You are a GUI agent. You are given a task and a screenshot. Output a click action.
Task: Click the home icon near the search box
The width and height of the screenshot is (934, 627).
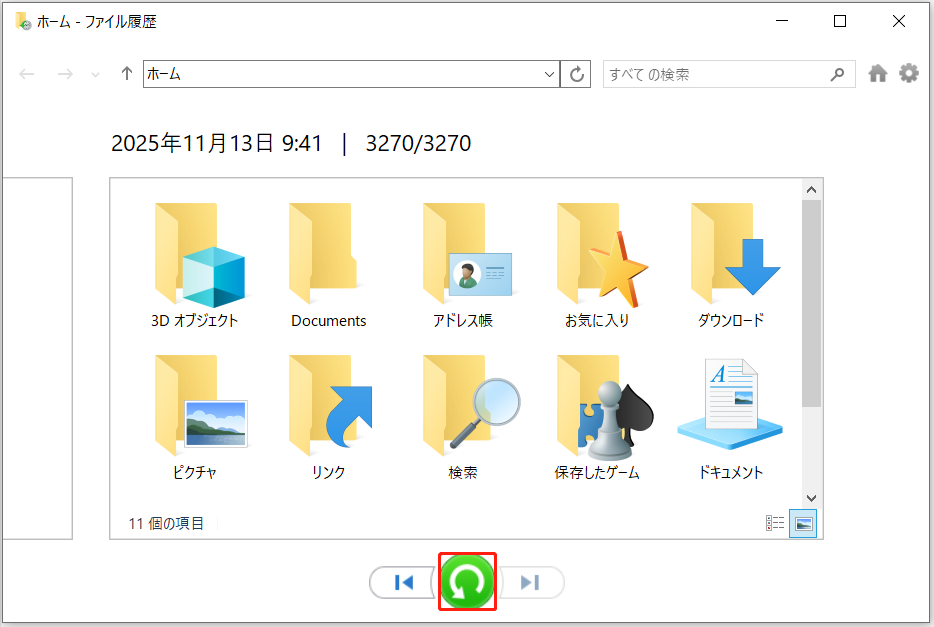click(x=878, y=73)
